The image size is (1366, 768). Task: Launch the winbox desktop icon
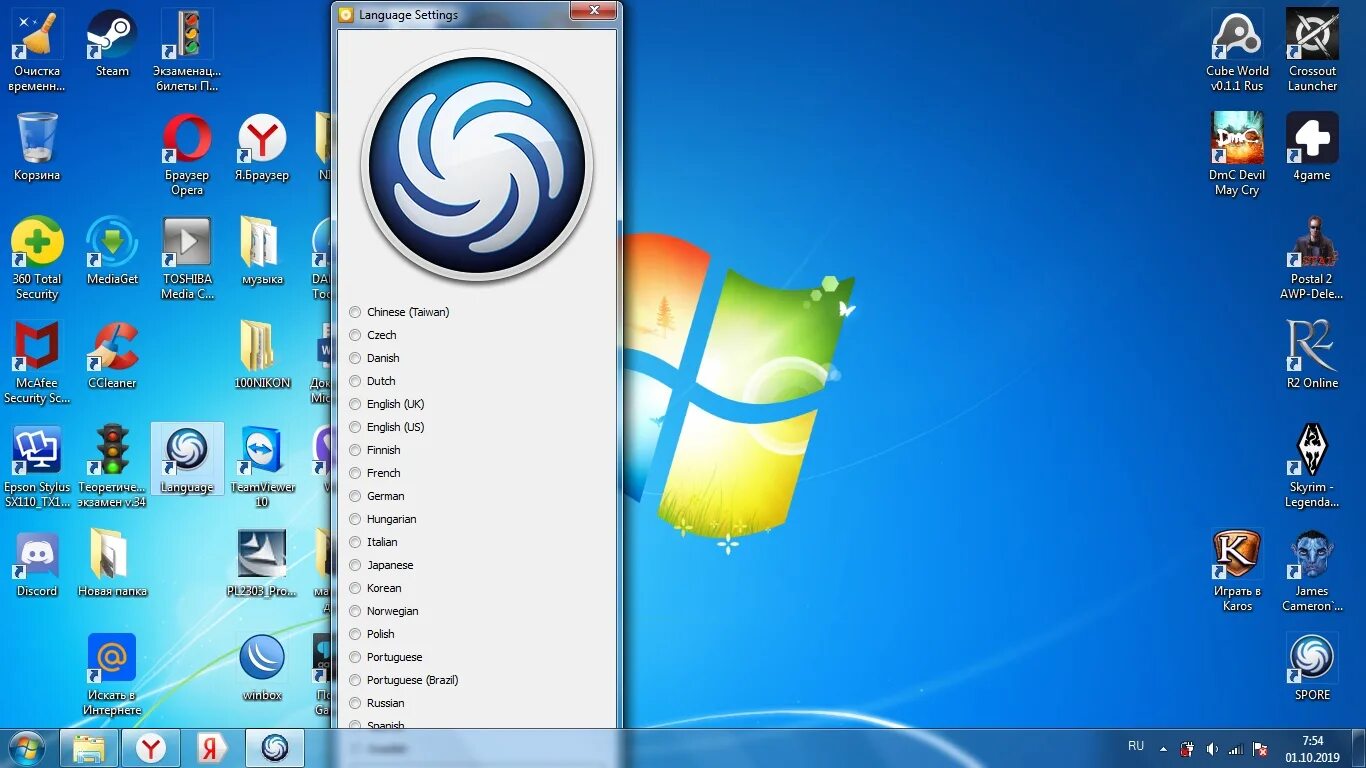262,667
